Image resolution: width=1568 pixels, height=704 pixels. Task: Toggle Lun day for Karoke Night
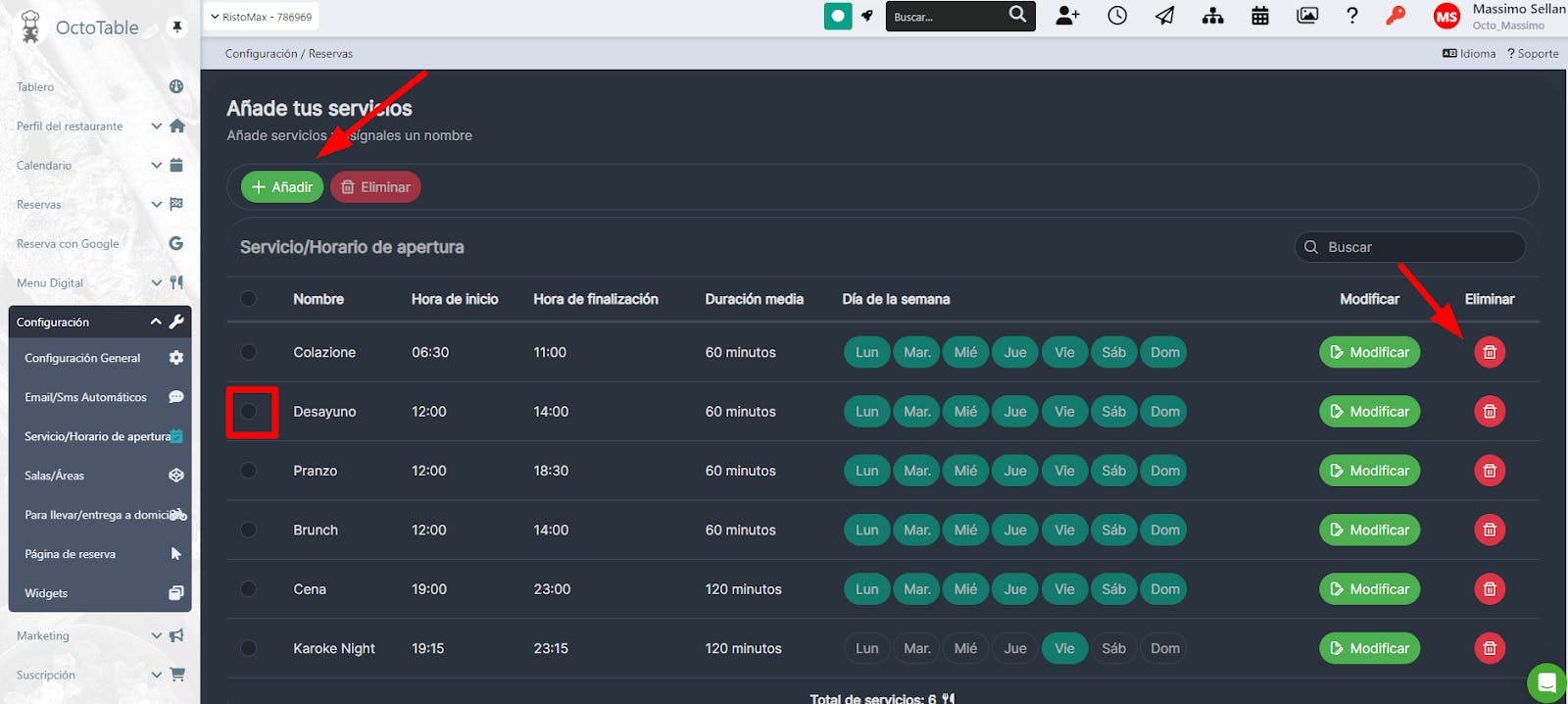(x=867, y=648)
